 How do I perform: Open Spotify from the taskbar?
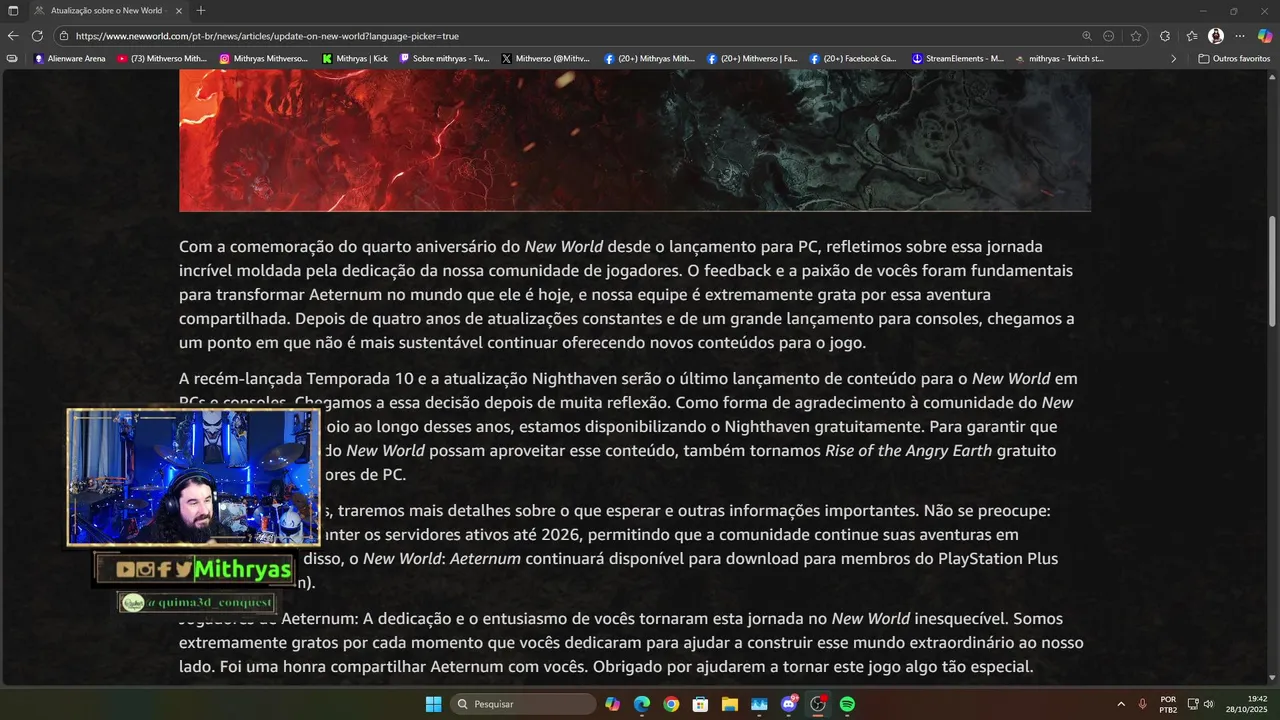click(x=847, y=704)
